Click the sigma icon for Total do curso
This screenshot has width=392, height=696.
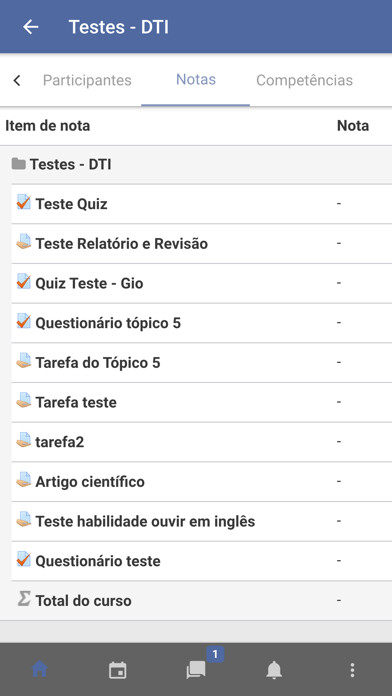pos(24,599)
